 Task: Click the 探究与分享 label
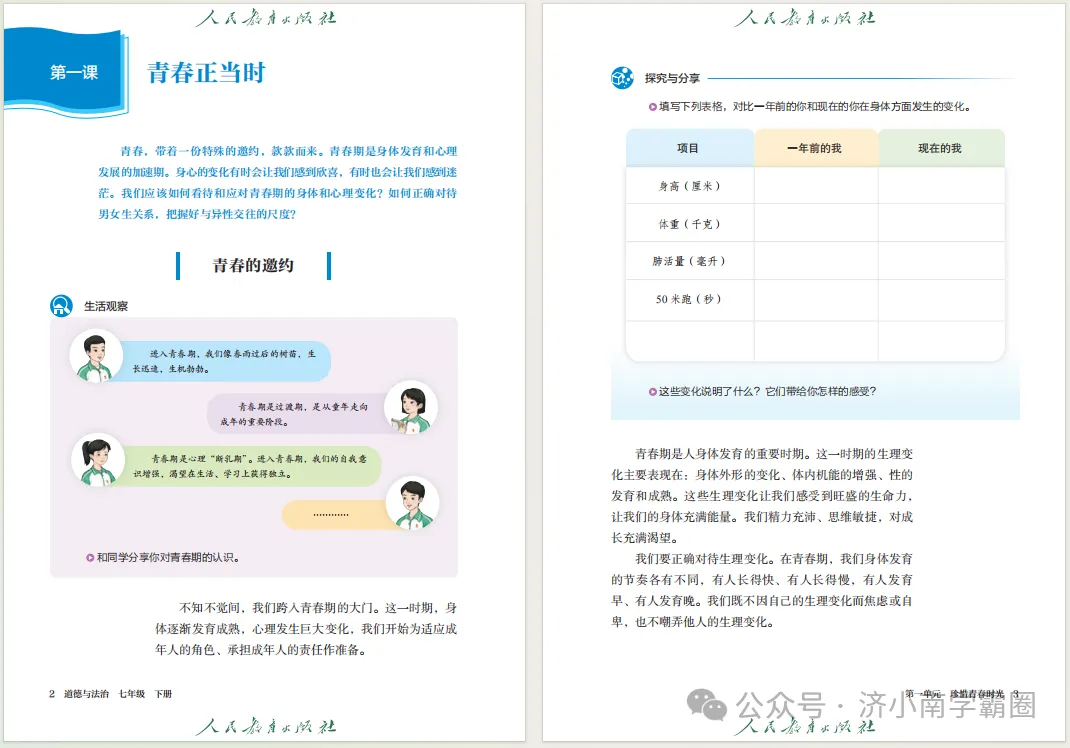pos(672,78)
